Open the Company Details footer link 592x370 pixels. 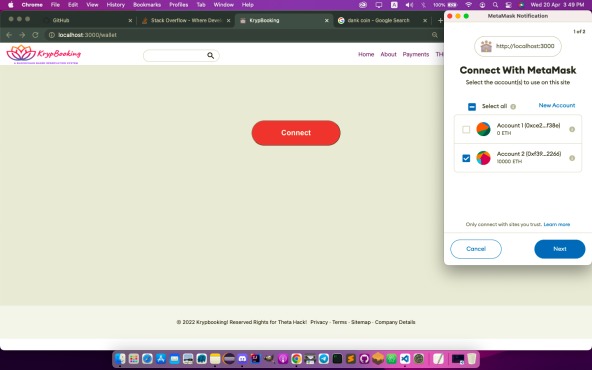tap(395, 322)
